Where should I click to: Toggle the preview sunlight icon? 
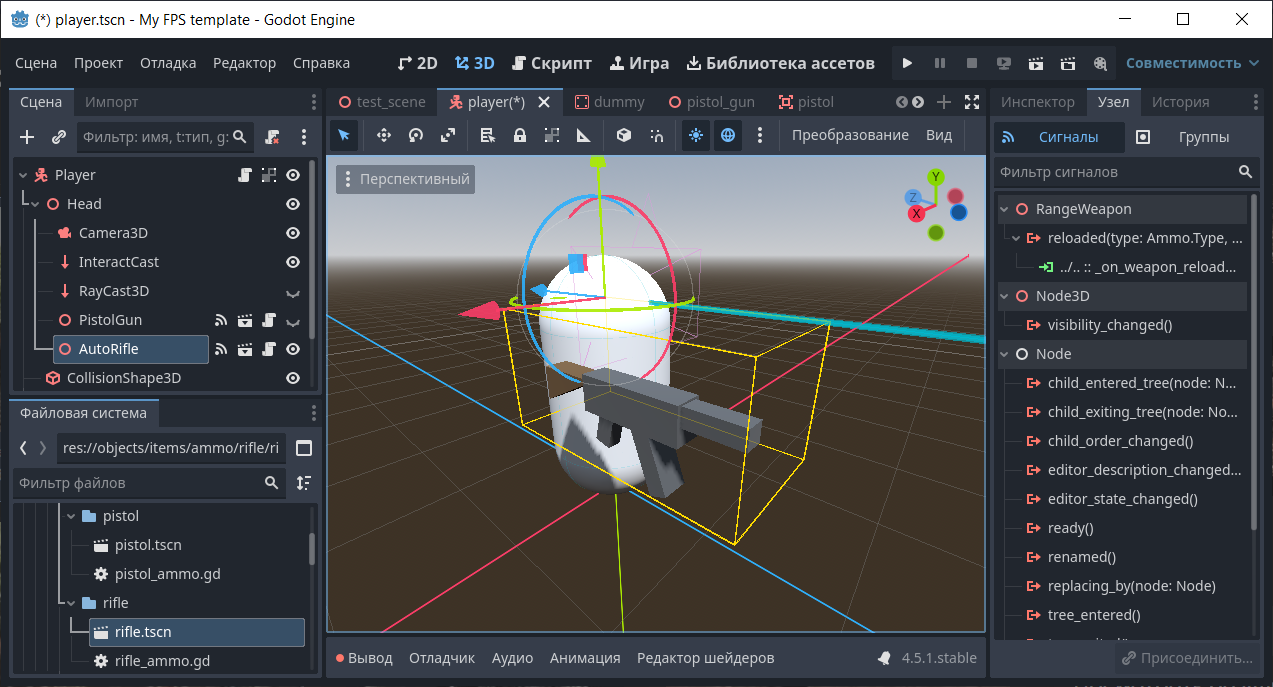tap(696, 135)
